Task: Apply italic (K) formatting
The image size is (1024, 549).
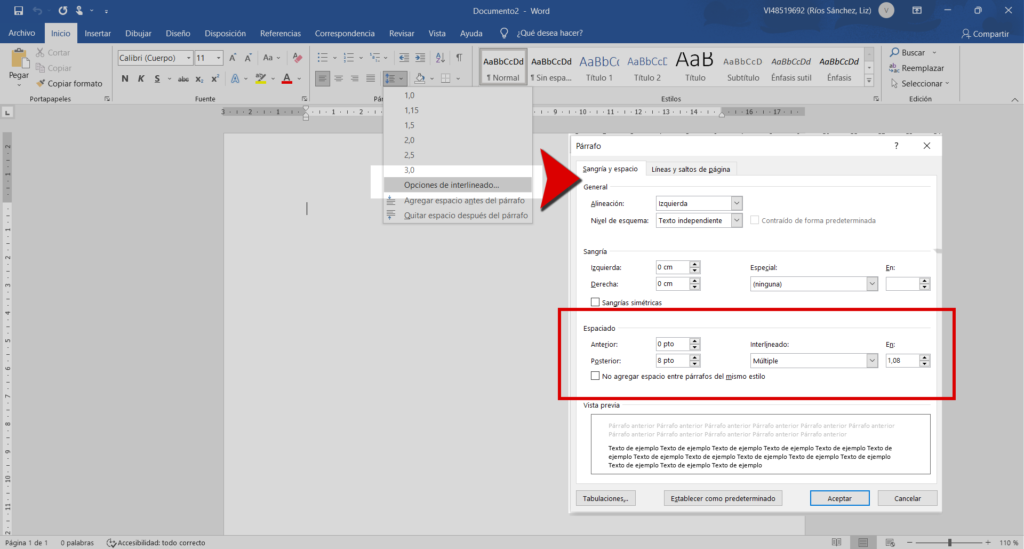Action: click(x=141, y=78)
